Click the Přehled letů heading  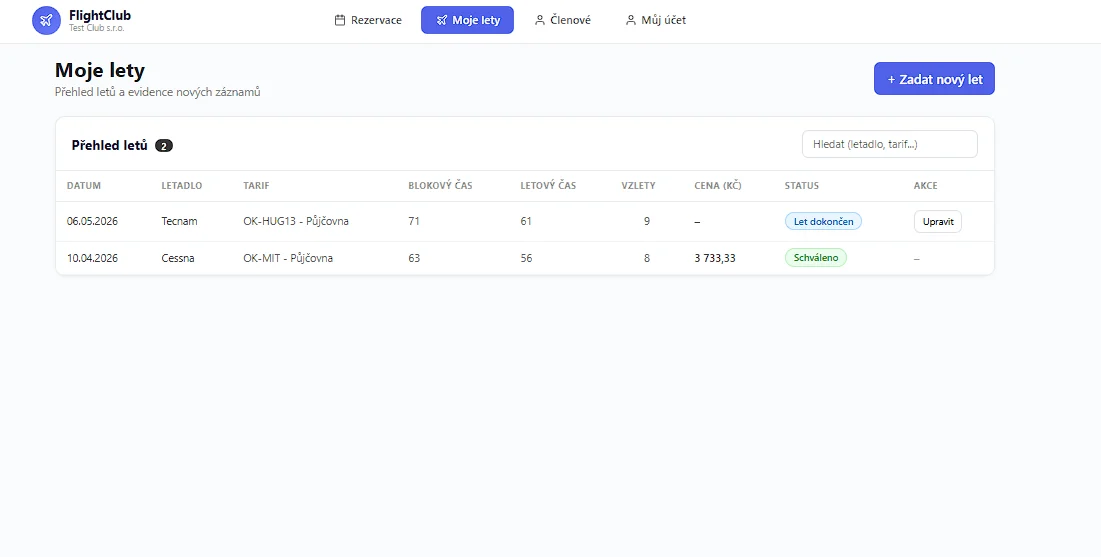pos(110,145)
